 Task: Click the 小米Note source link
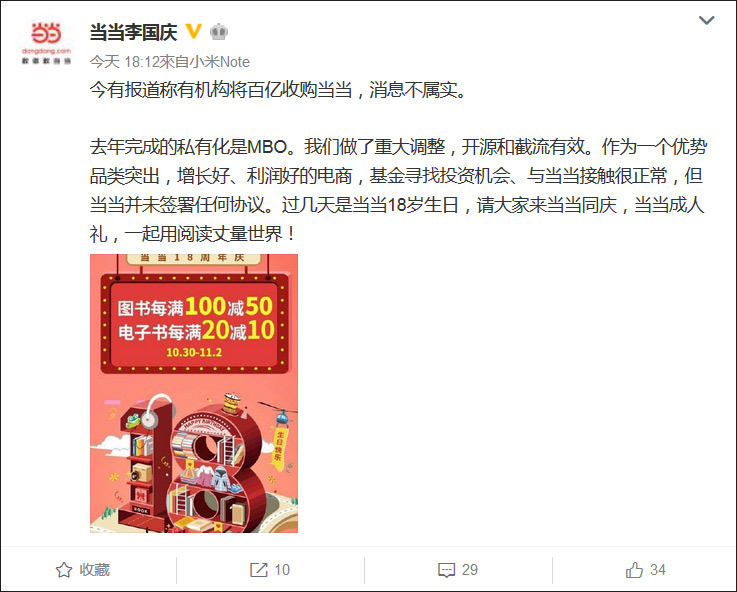(x=219, y=62)
